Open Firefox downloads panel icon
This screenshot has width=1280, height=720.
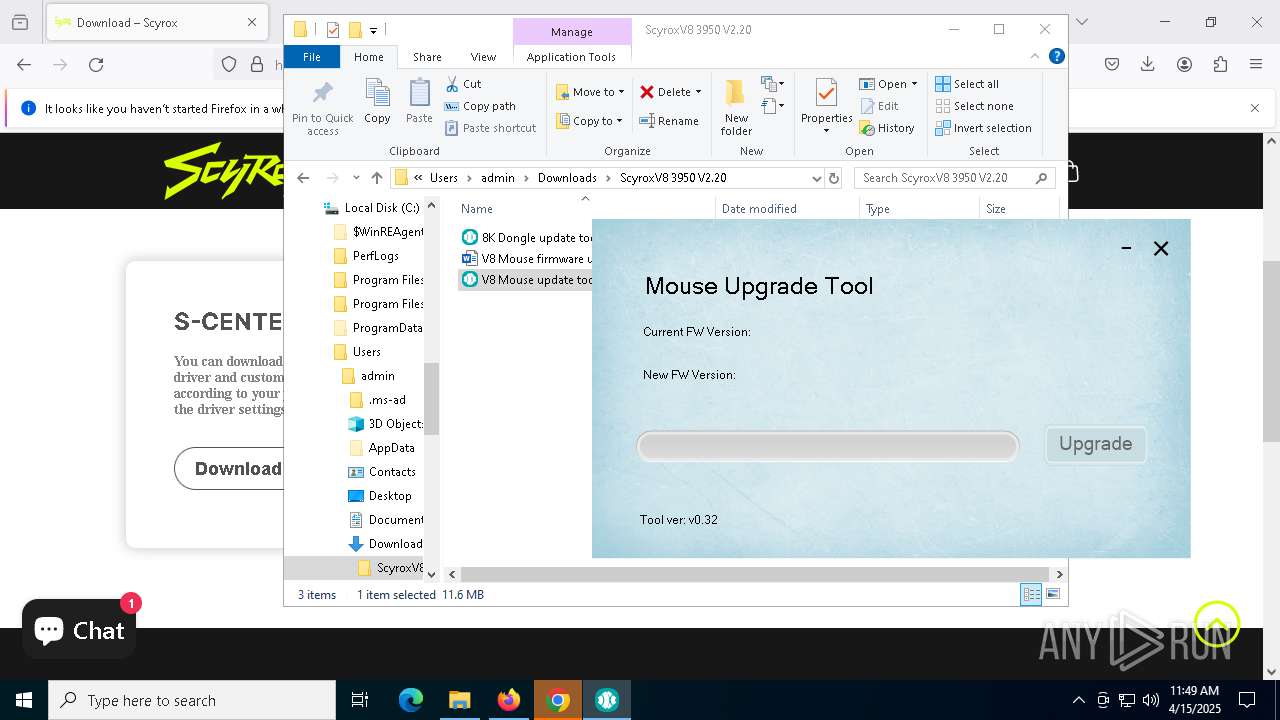(x=1148, y=65)
